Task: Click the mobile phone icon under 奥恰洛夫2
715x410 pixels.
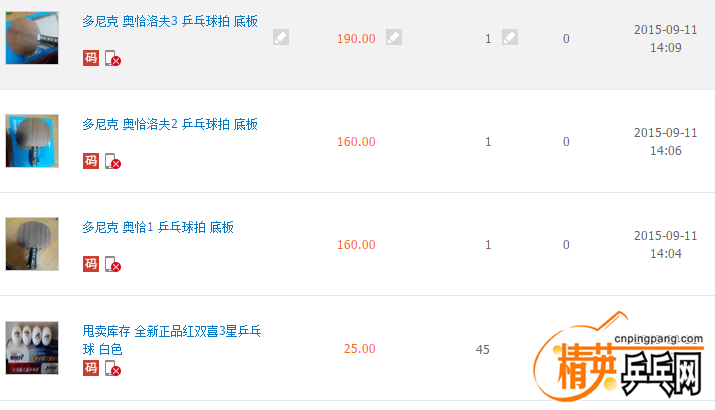Action: [111, 162]
